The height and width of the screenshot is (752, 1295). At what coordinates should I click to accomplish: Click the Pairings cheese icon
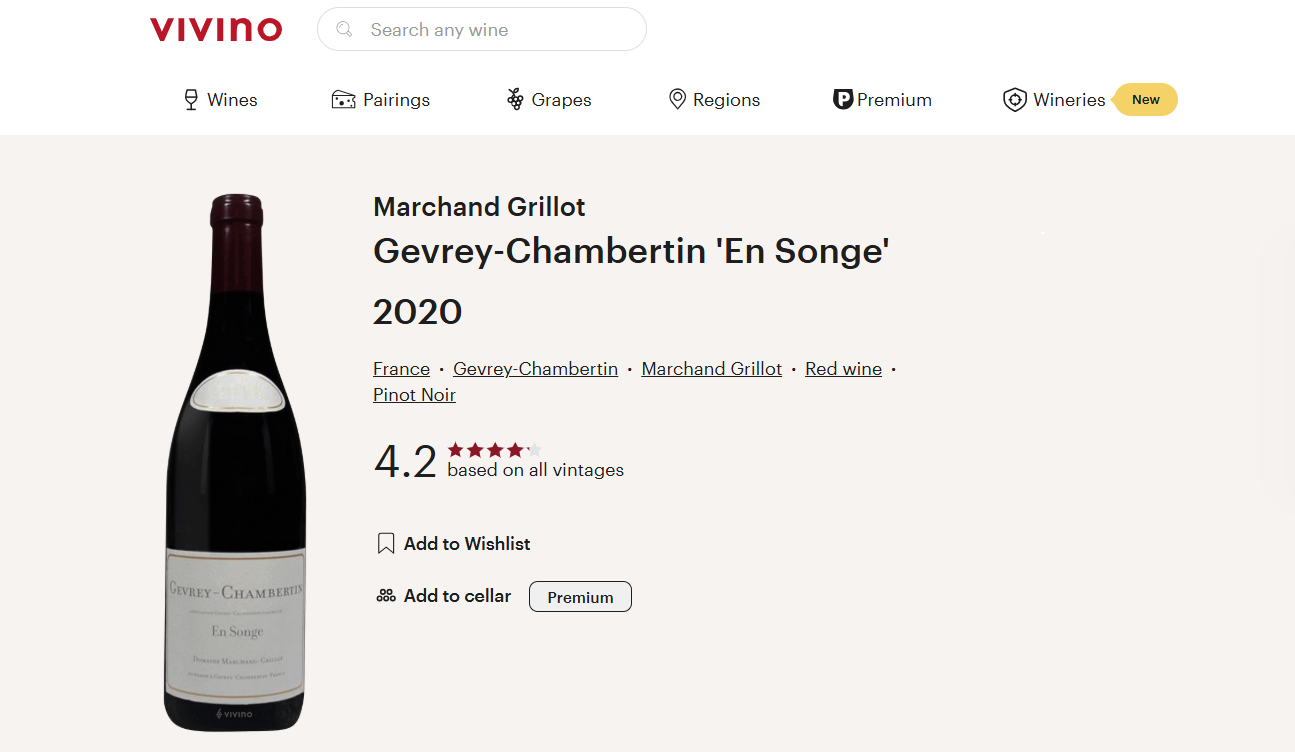(343, 100)
